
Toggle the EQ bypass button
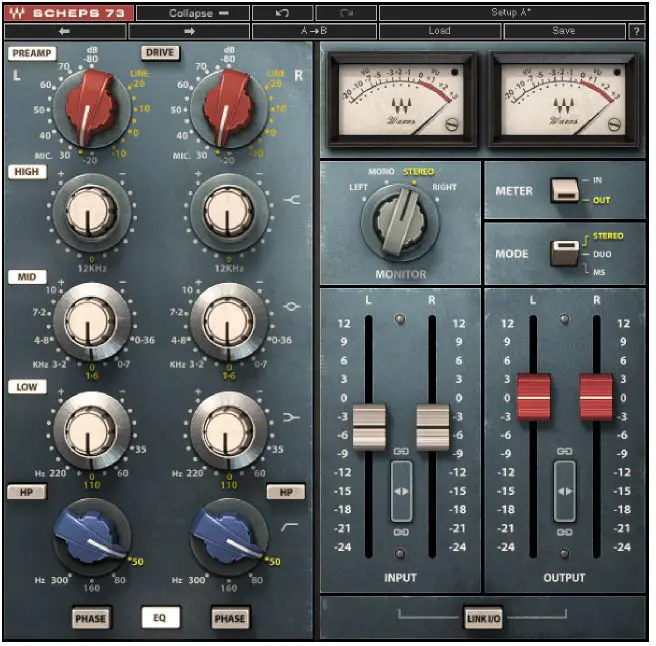(x=160, y=618)
